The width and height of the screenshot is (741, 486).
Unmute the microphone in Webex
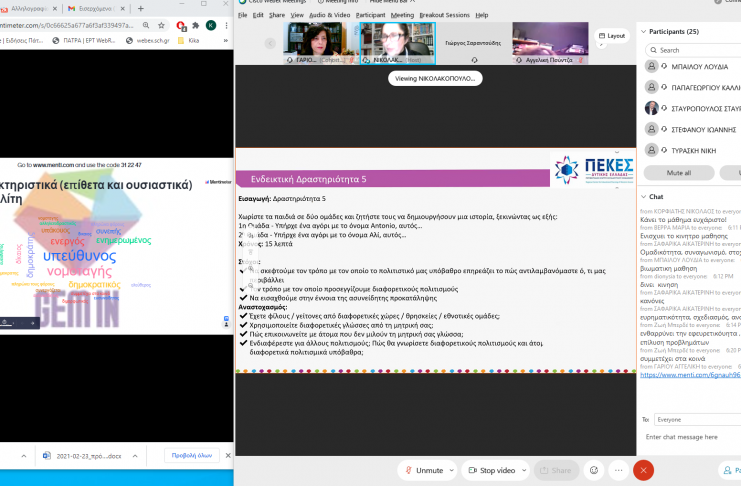pos(422,470)
